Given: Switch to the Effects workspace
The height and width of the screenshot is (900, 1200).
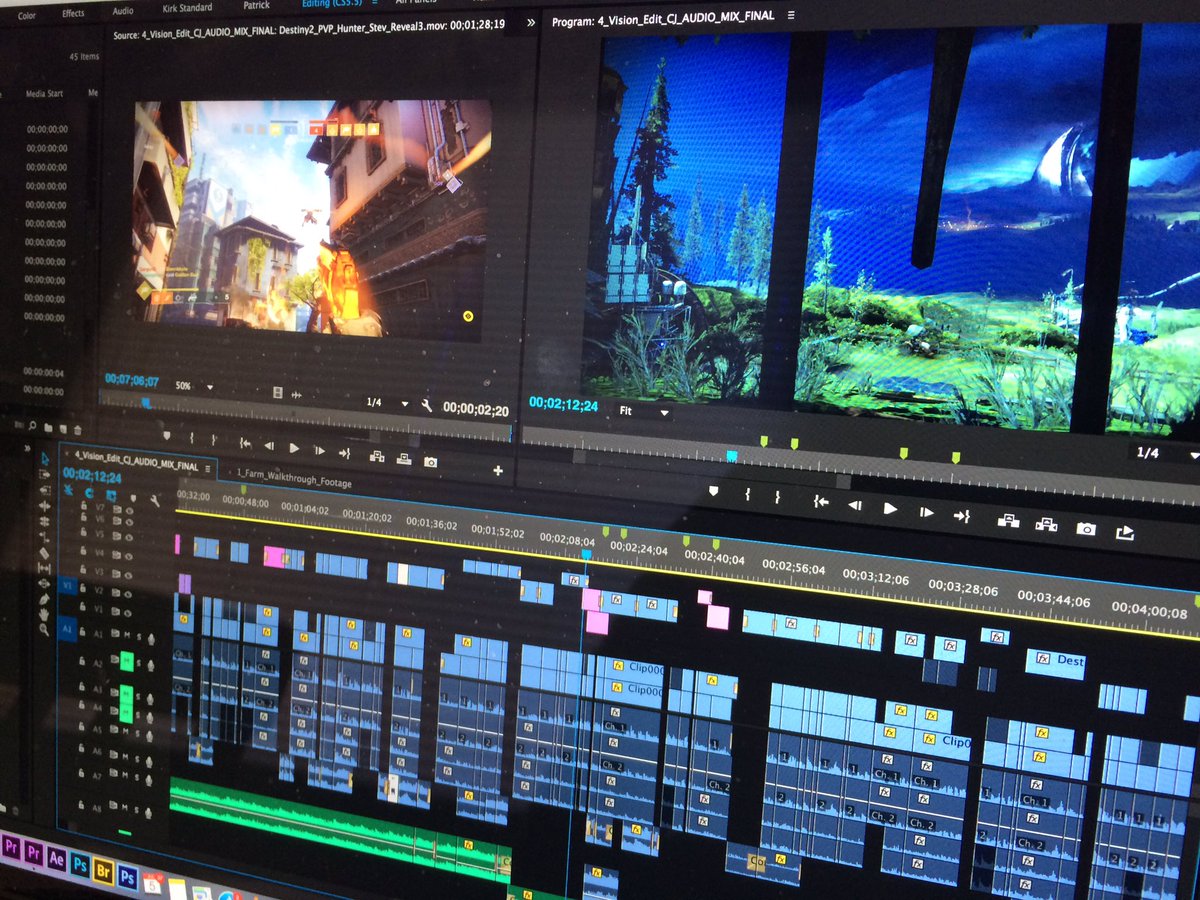Looking at the screenshot, I should (x=73, y=13).
